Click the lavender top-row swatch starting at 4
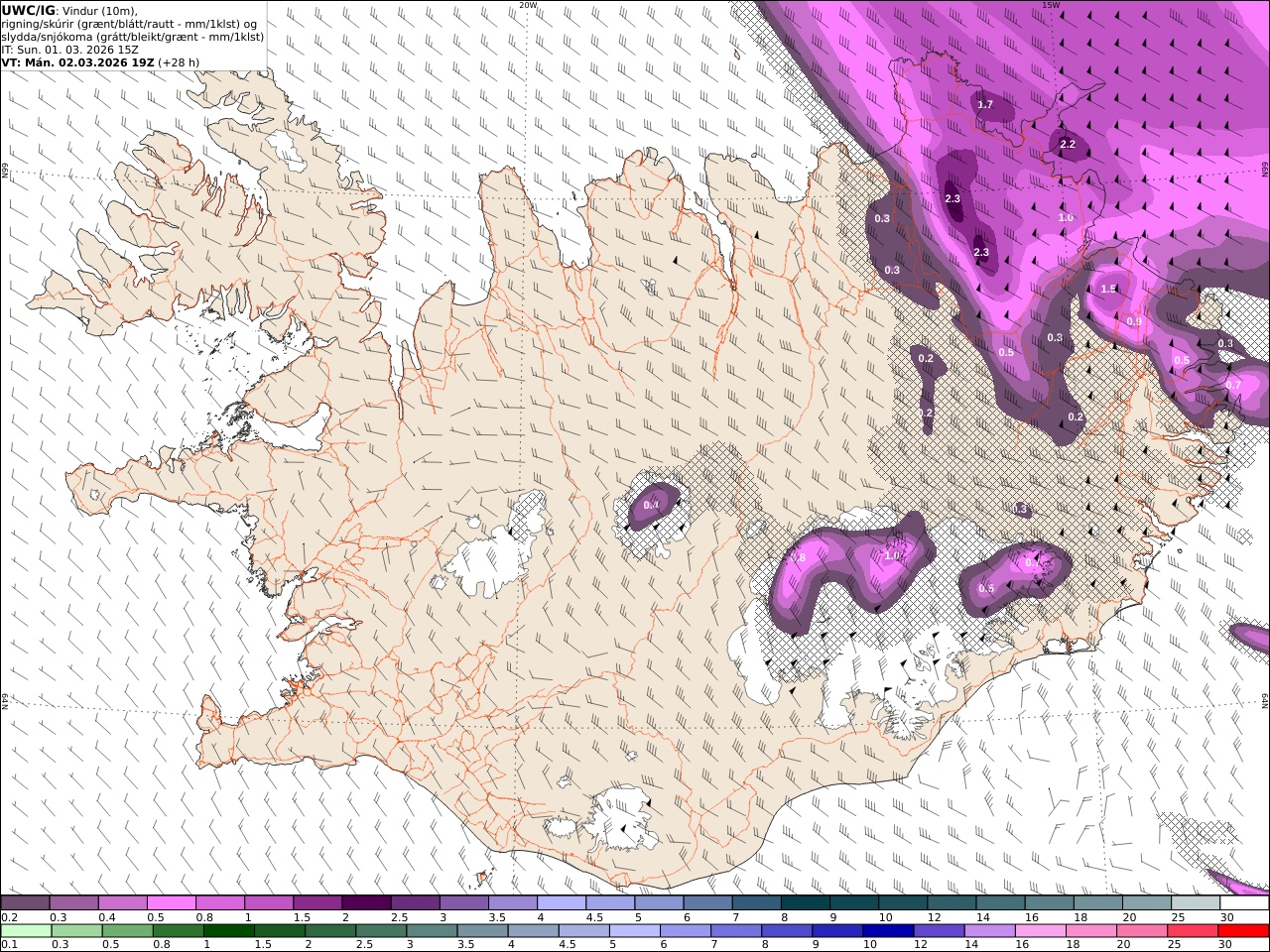Image resolution: width=1270 pixels, height=952 pixels. [x=561, y=903]
